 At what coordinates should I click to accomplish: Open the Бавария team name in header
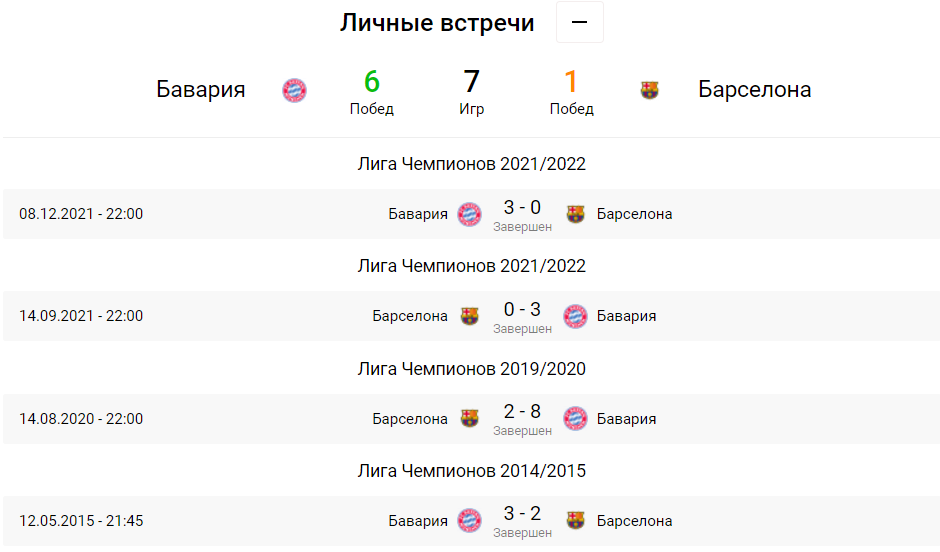[x=201, y=89]
